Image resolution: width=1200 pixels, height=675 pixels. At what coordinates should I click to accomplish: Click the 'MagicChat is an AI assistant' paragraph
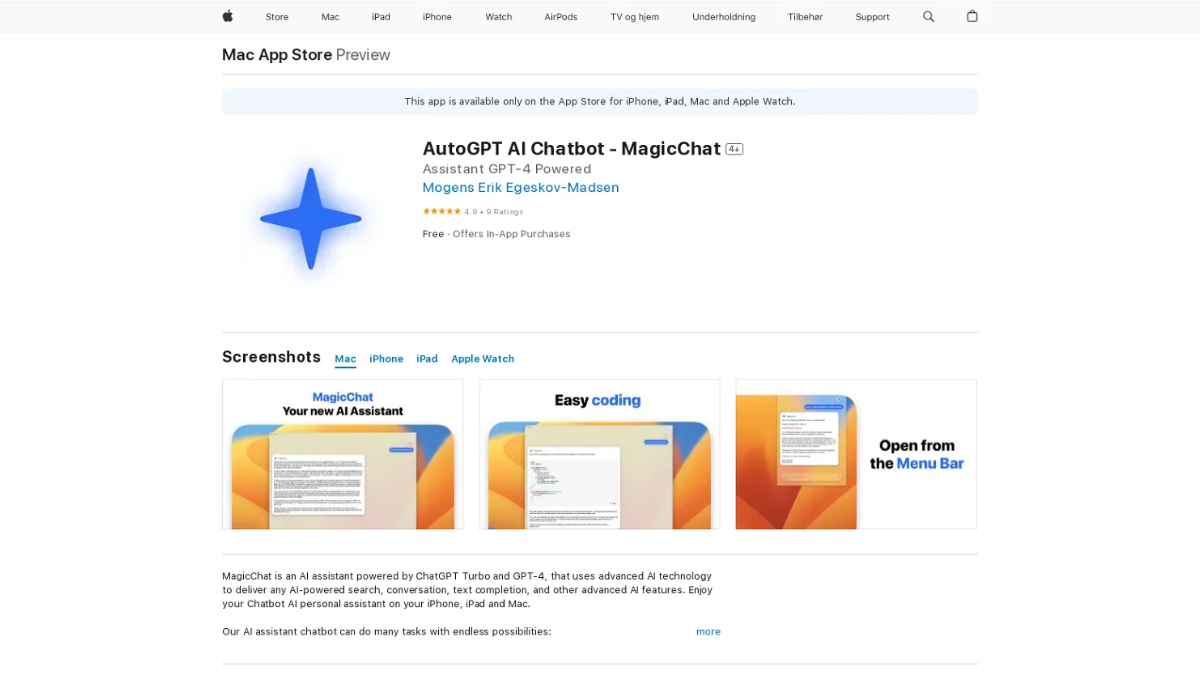pyautogui.click(x=467, y=590)
